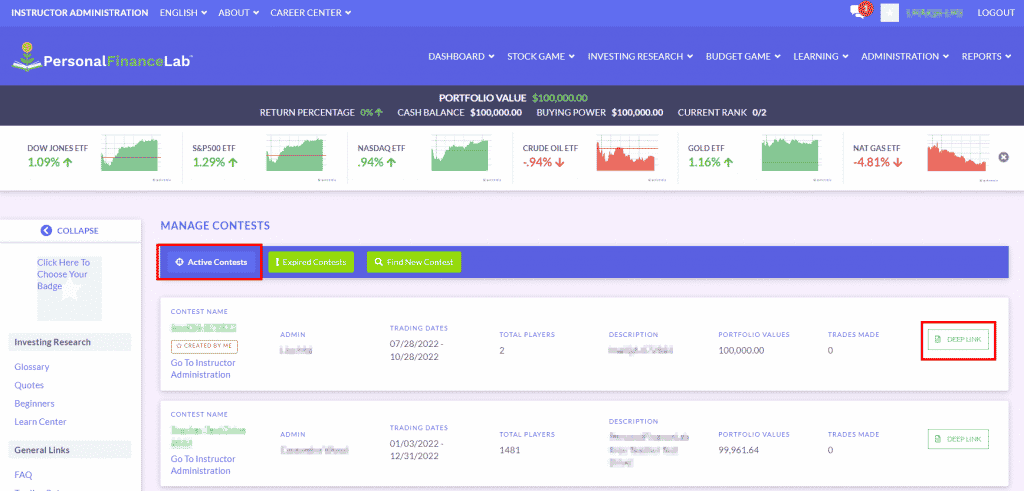Open the FAQ sidebar link

[x=23, y=475]
